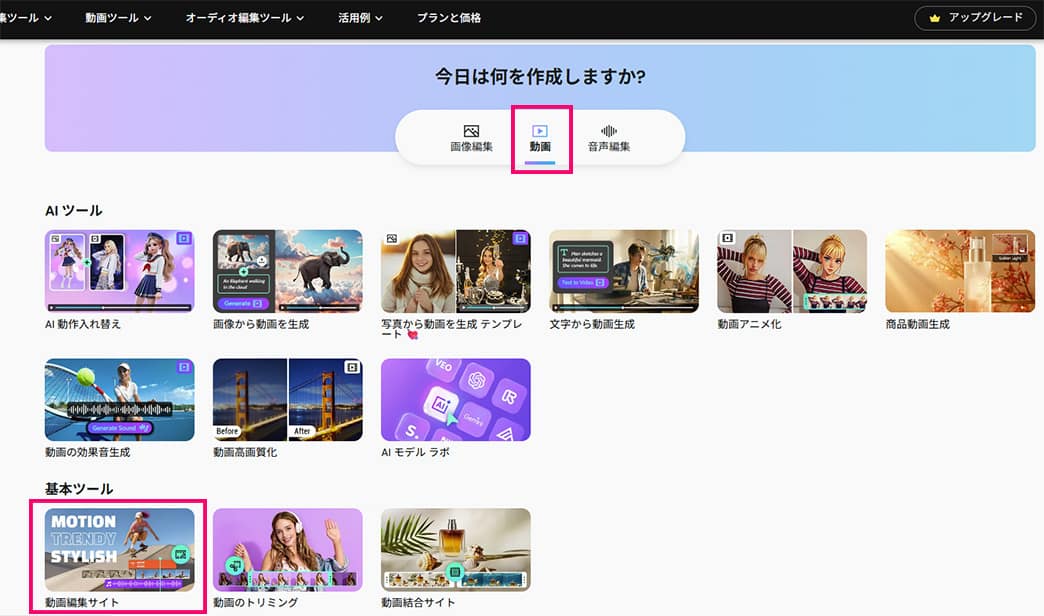
Task: Open the 動画の効果音生成 thumbnail
Action: coord(120,400)
